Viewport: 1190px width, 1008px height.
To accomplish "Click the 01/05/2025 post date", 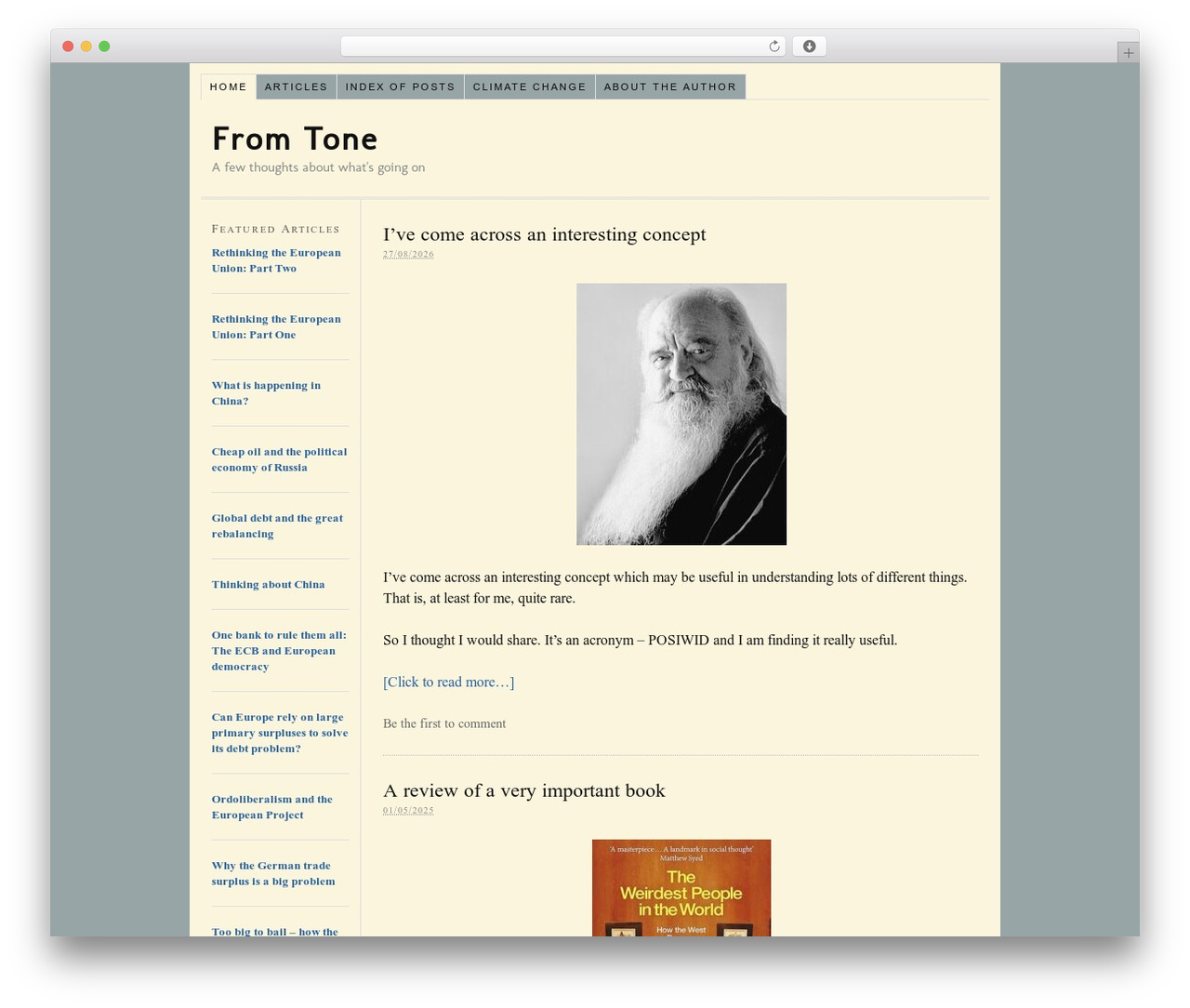I will (x=408, y=810).
